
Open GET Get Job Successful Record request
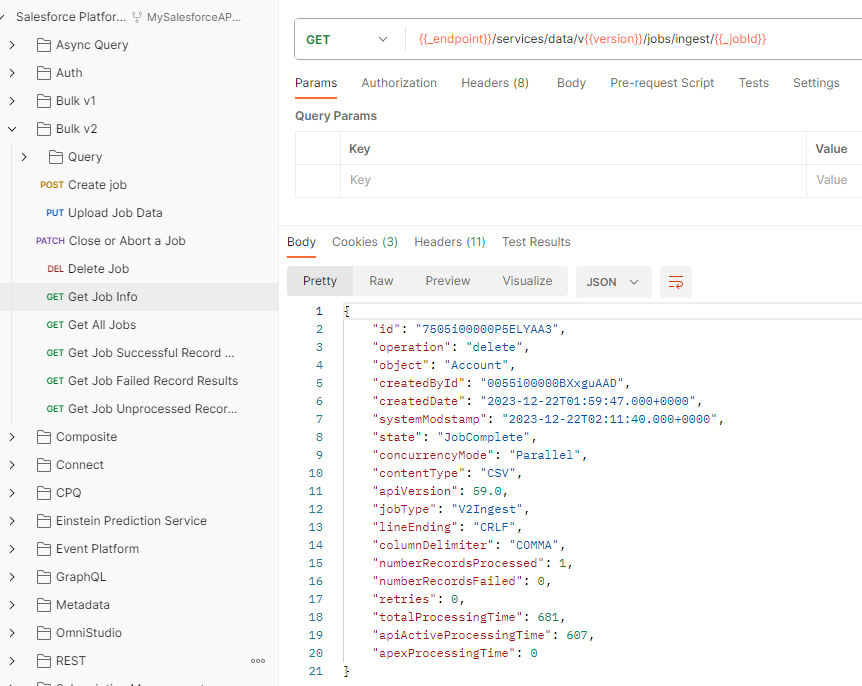pyautogui.click(x=139, y=353)
